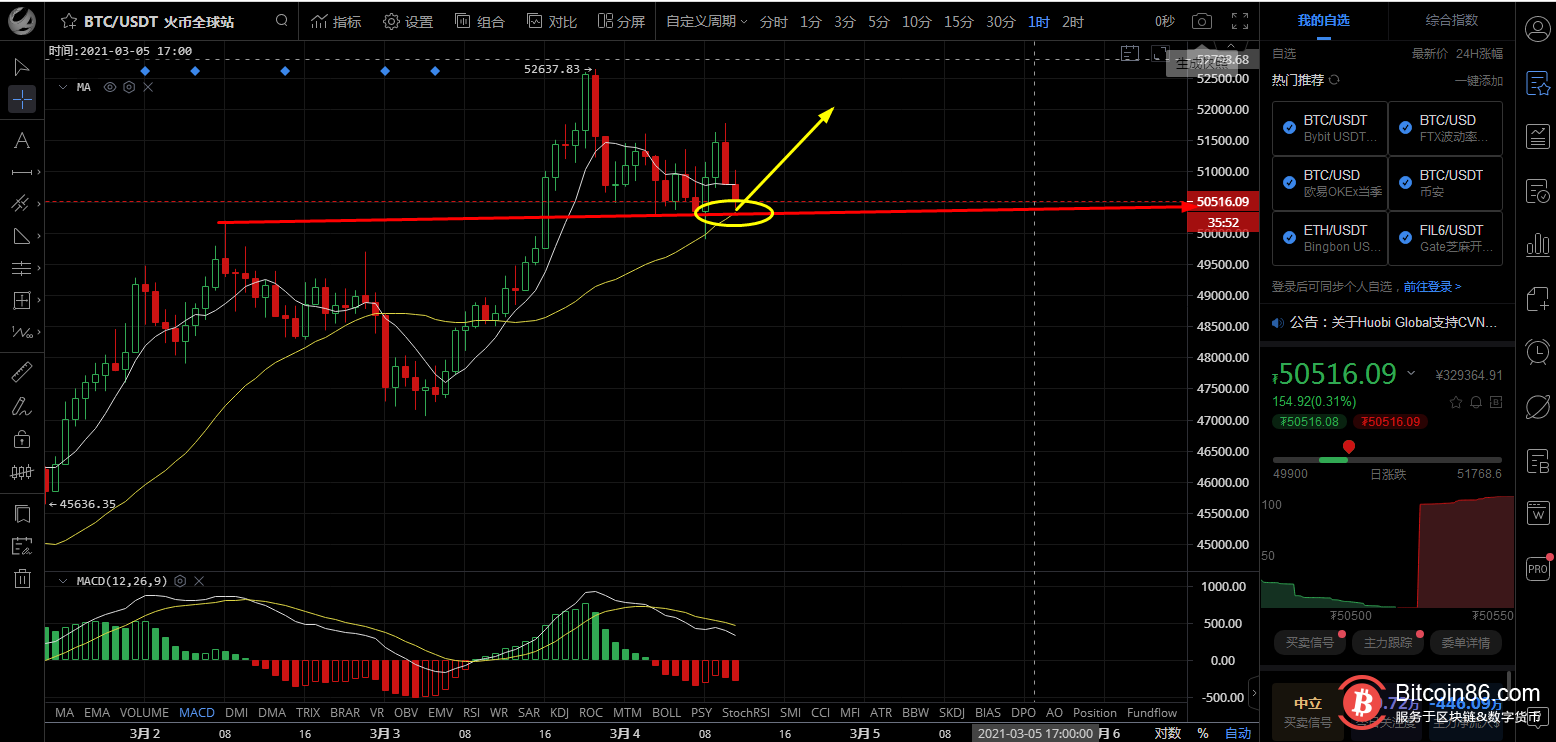This screenshot has height=742, width=1556.
Task: Expand the 自定义周期 custom period dropdown
Action: click(x=706, y=21)
